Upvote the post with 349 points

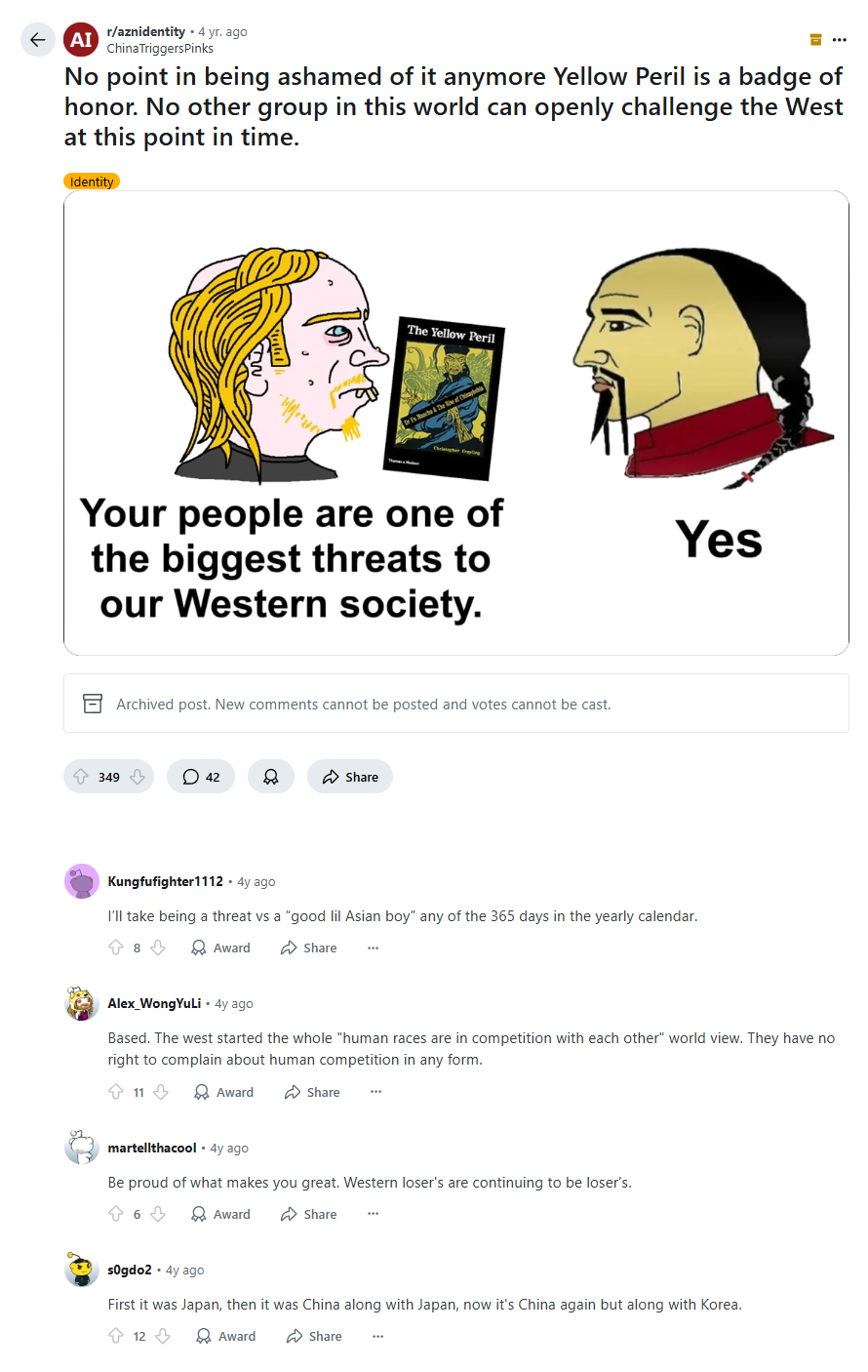click(x=81, y=777)
